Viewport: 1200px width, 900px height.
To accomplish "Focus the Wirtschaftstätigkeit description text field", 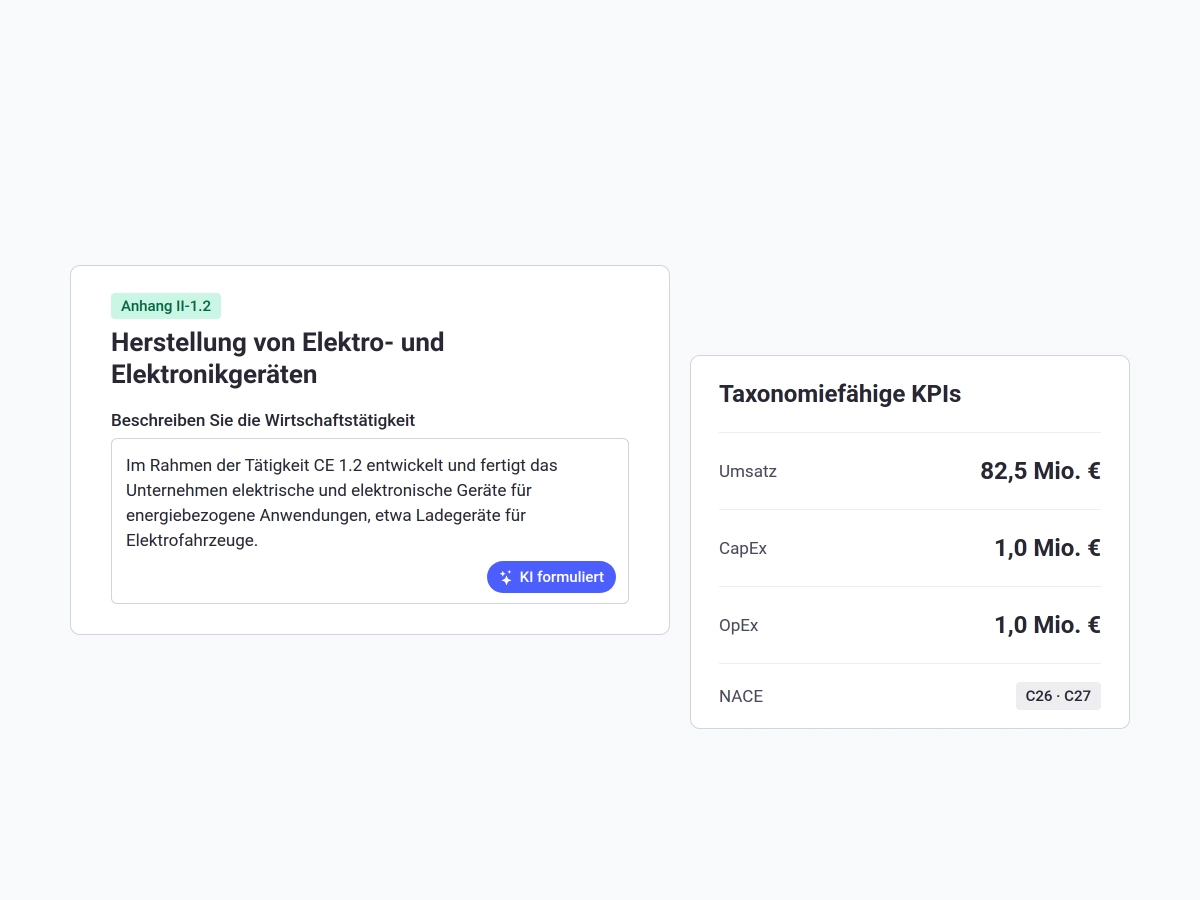I will [x=370, y=521].
